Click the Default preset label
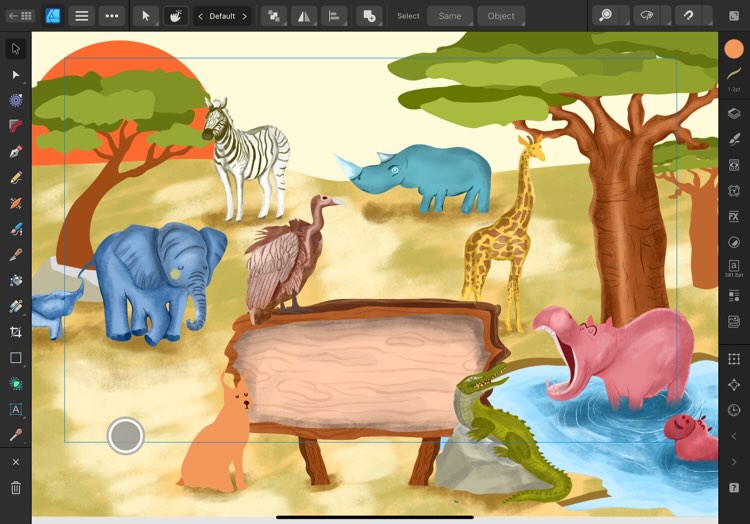 [222, 16]
